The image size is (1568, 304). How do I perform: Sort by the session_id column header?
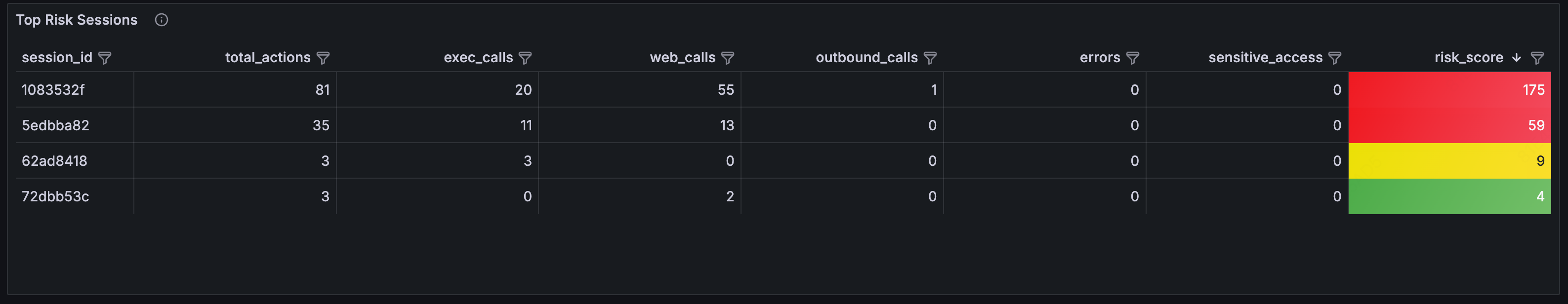pos(57,58)
